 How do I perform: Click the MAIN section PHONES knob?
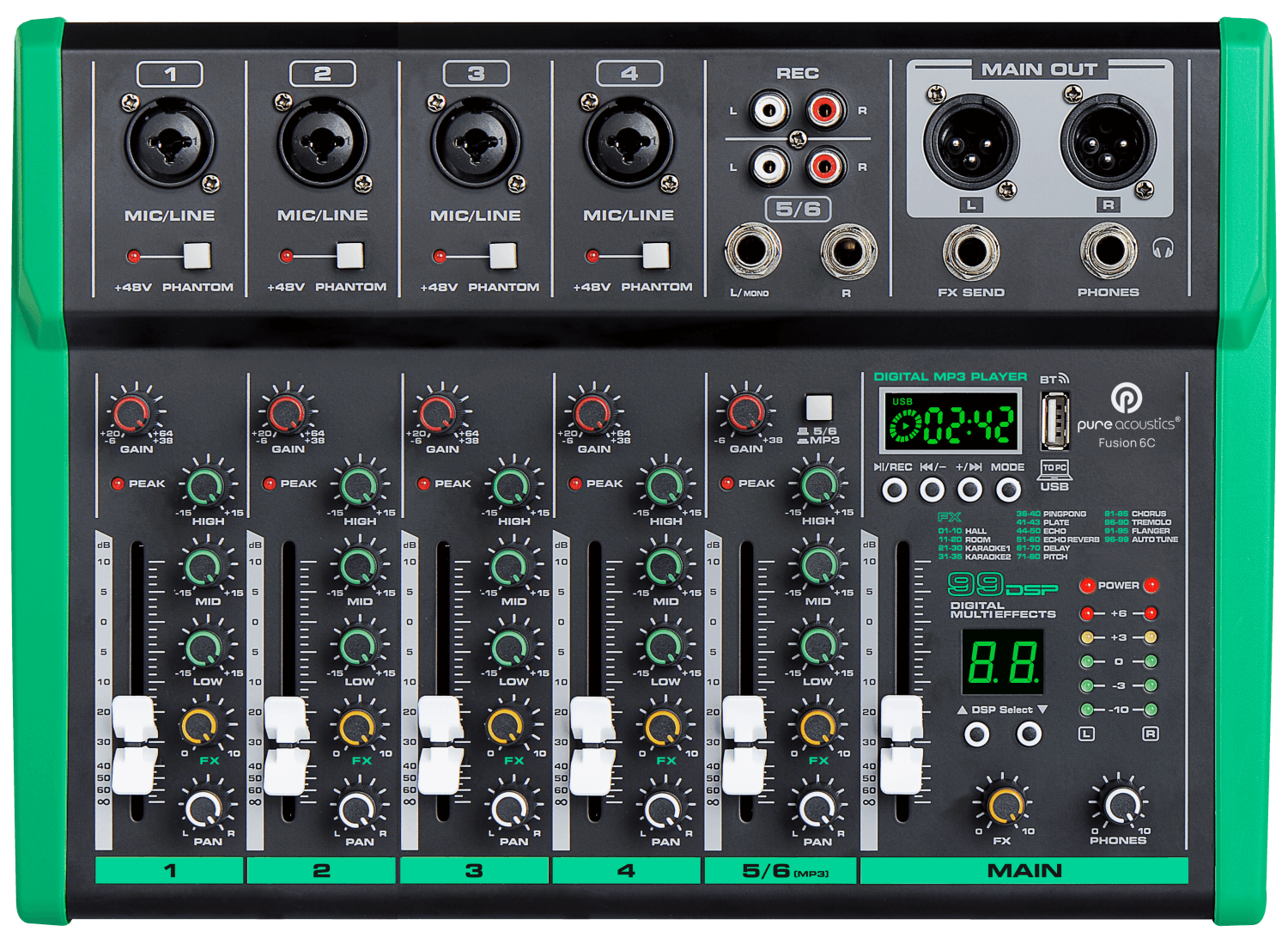1120,806
